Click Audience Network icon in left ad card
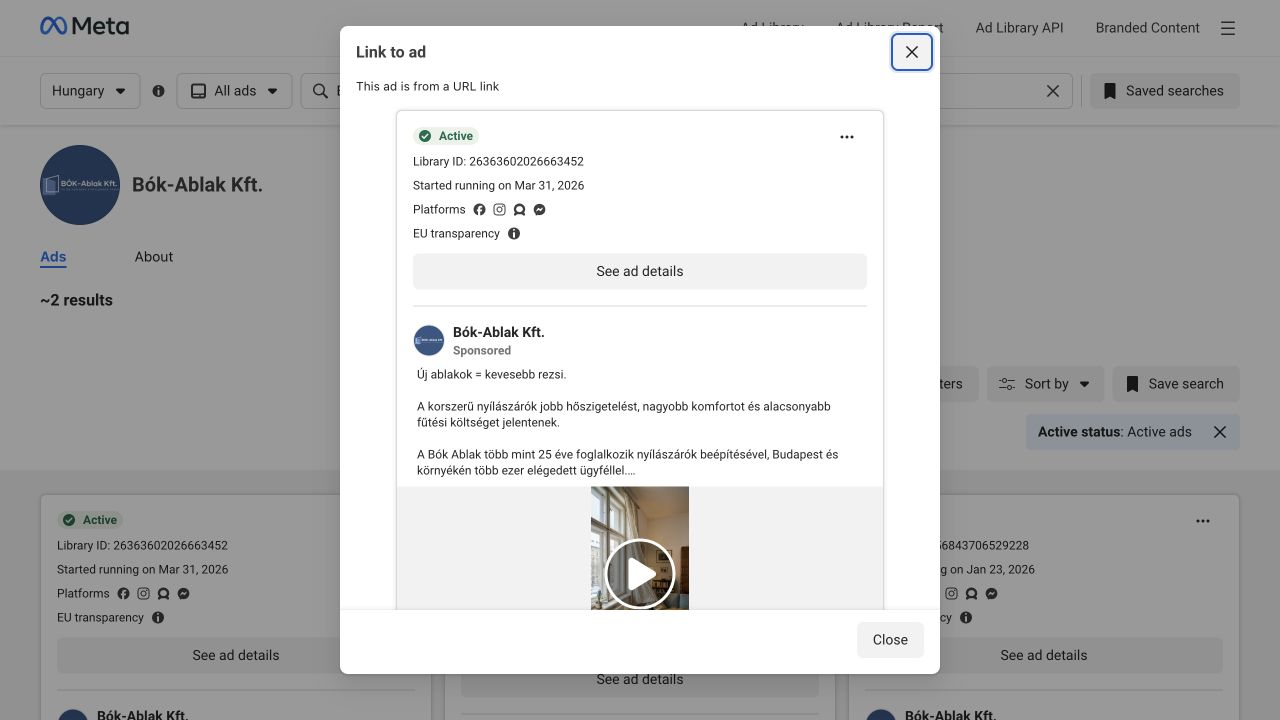This screenshot has width=1280, height=720. [x=163, y=594]
